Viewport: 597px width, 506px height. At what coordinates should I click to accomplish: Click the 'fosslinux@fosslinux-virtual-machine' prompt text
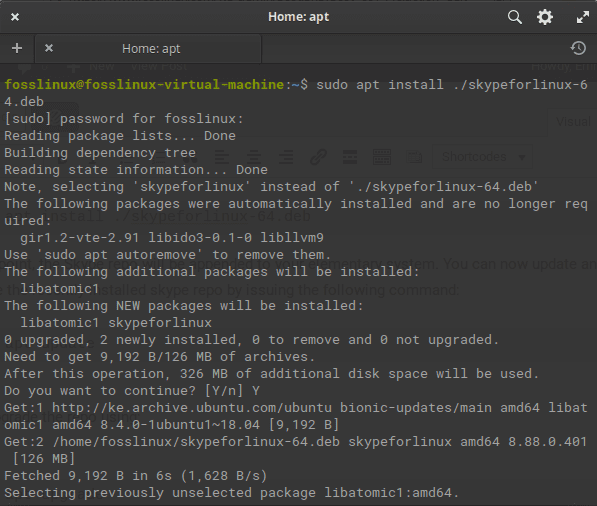coord(144,85)
